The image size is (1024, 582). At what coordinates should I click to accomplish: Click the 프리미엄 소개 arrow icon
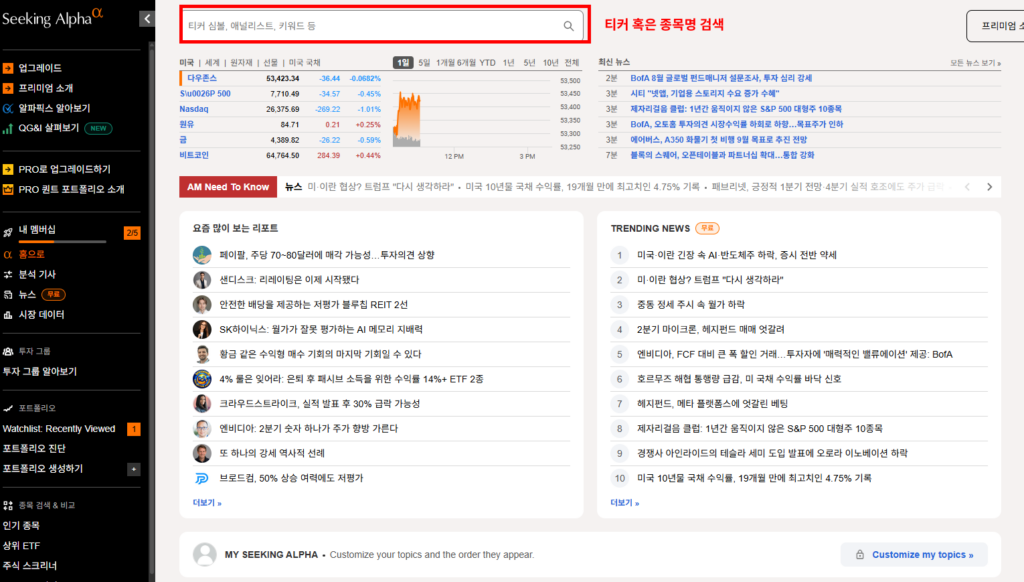(x=8, y=88)
